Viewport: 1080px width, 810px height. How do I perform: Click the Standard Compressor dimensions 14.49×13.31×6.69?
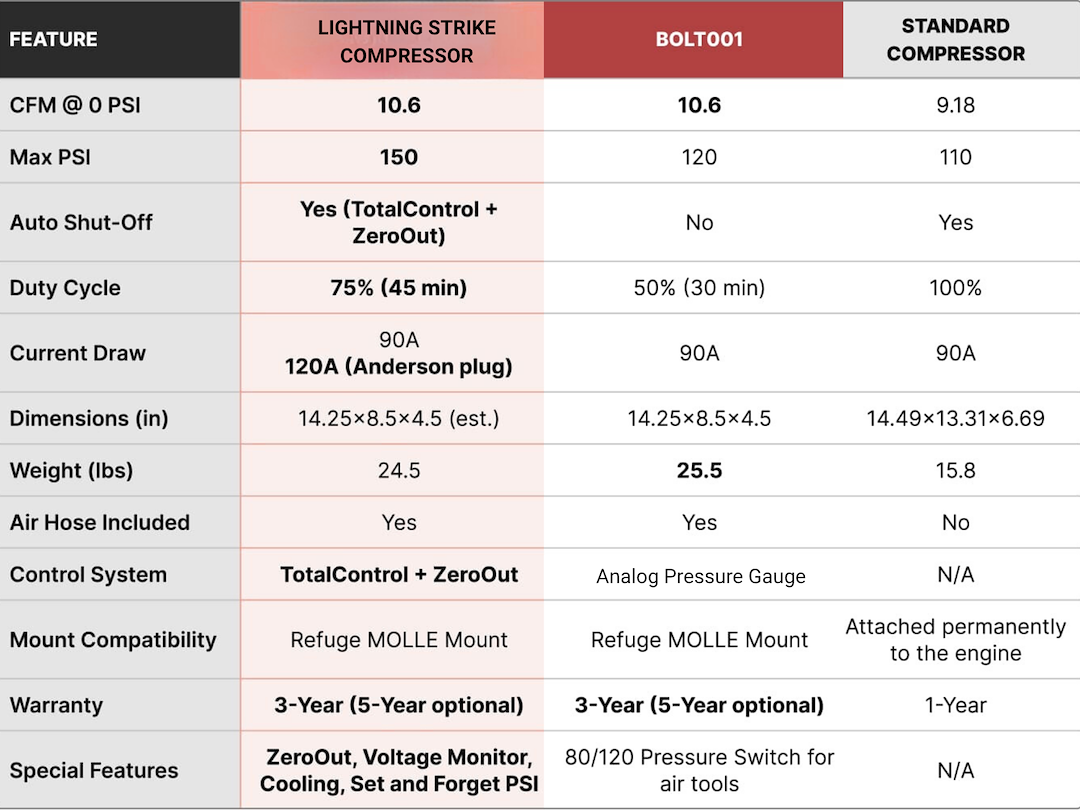pos(955,418)
